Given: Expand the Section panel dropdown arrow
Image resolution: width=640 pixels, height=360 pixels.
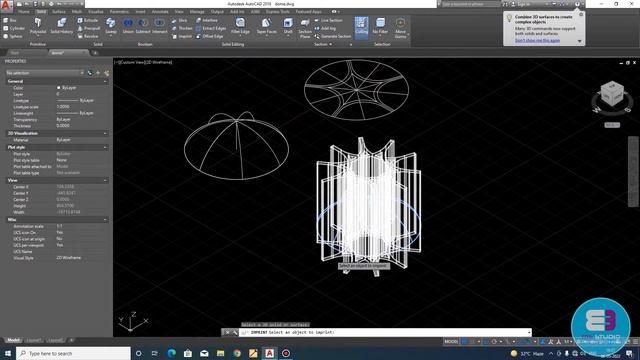Looking at the screenshot, I should point(330,44).
